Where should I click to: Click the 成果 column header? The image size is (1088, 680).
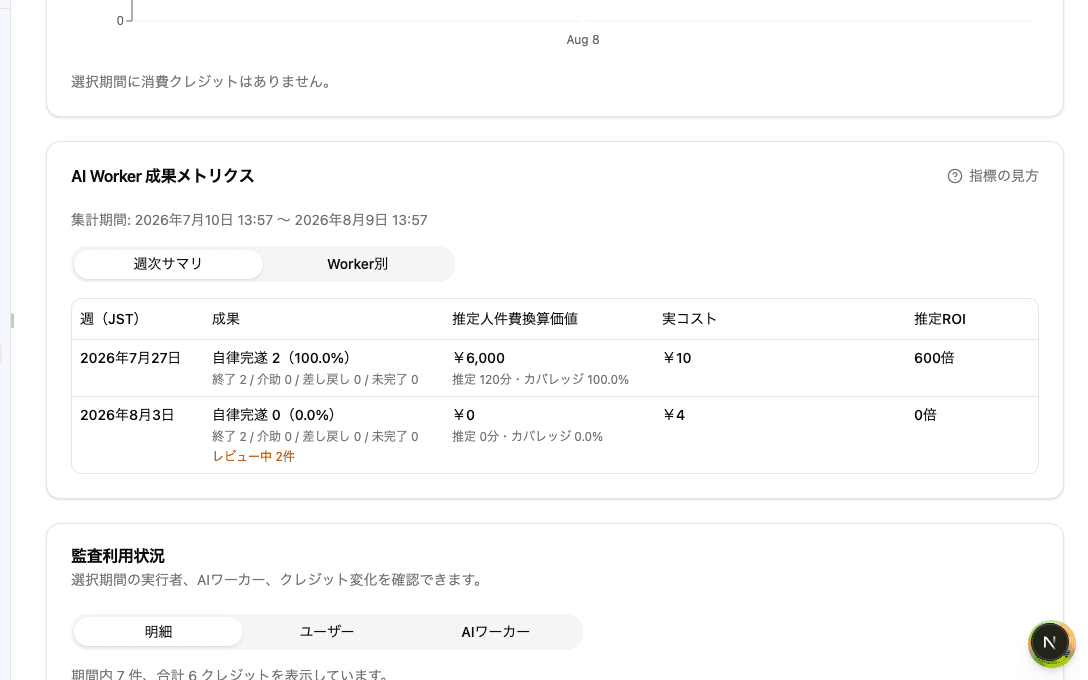click(226, 319)
